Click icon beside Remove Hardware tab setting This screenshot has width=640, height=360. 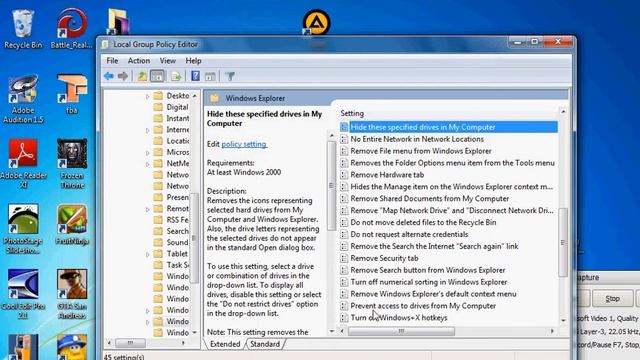[344, 175]
